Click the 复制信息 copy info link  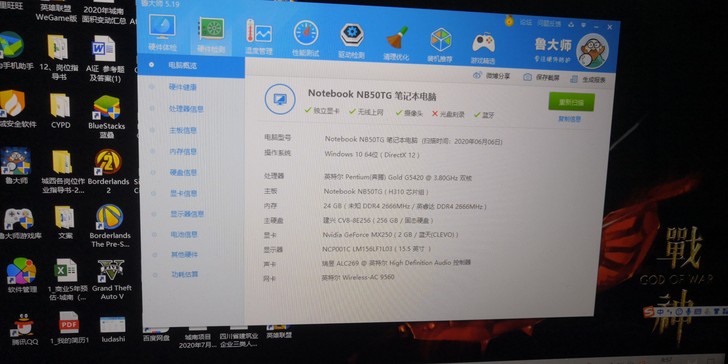click(569, 119)
